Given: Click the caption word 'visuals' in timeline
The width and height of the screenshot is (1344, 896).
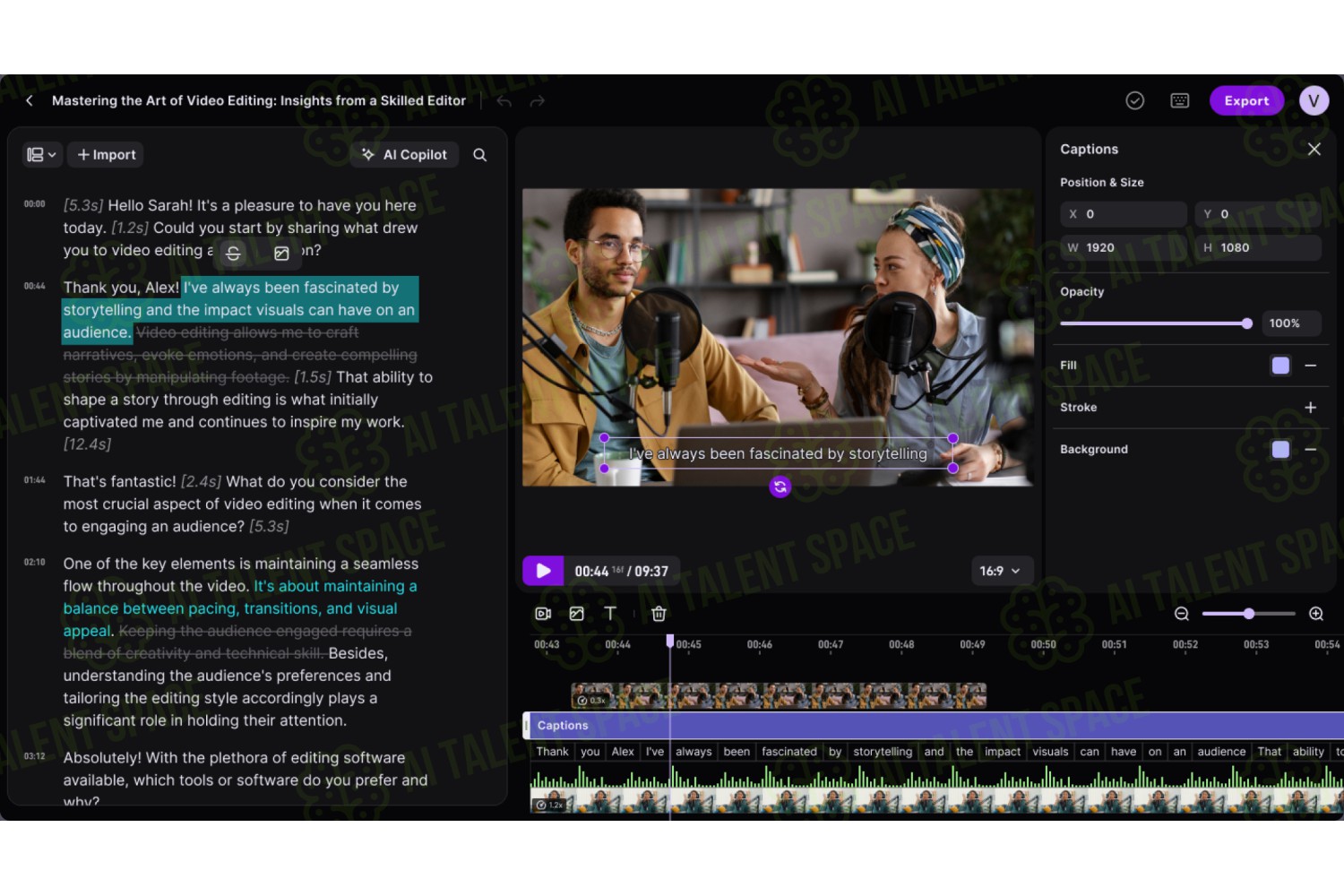Looking at the screenshot, I should [1050, 752].
